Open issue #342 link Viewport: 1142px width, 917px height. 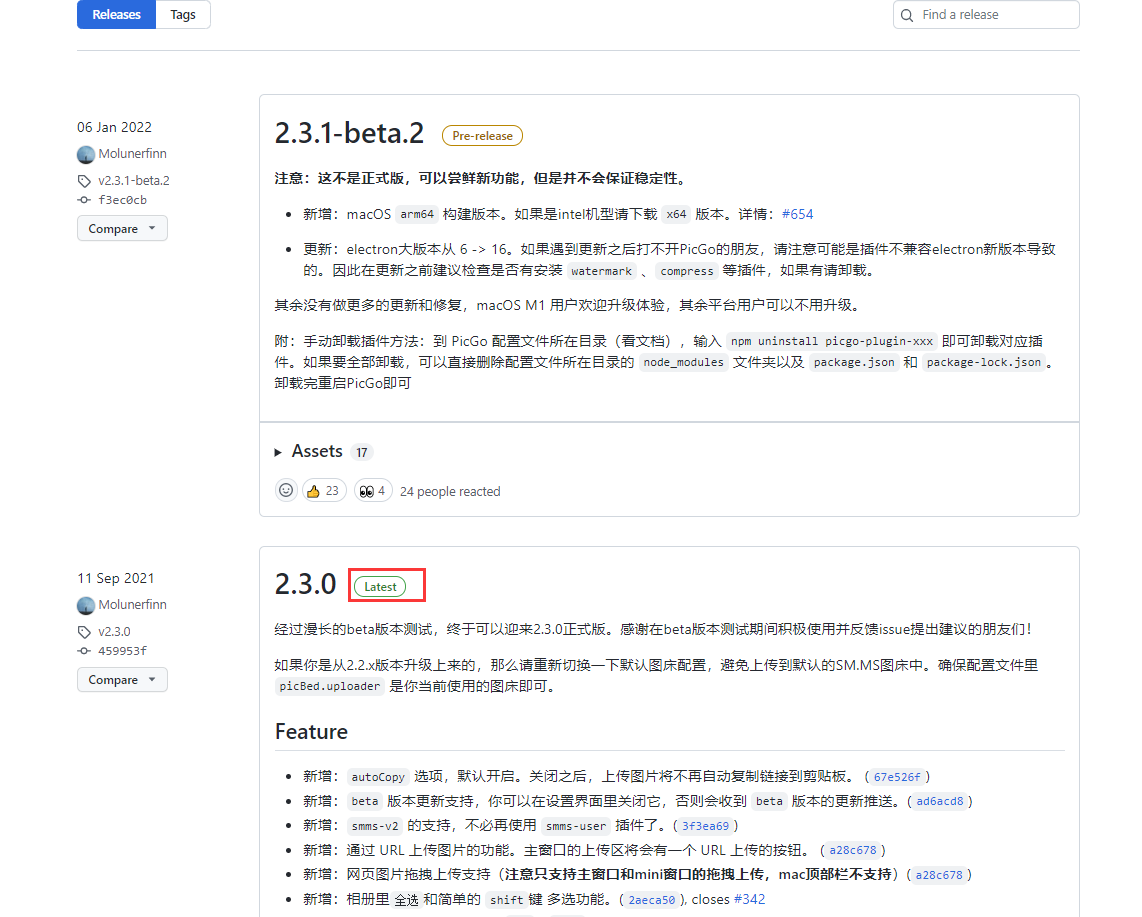[749, 899]
